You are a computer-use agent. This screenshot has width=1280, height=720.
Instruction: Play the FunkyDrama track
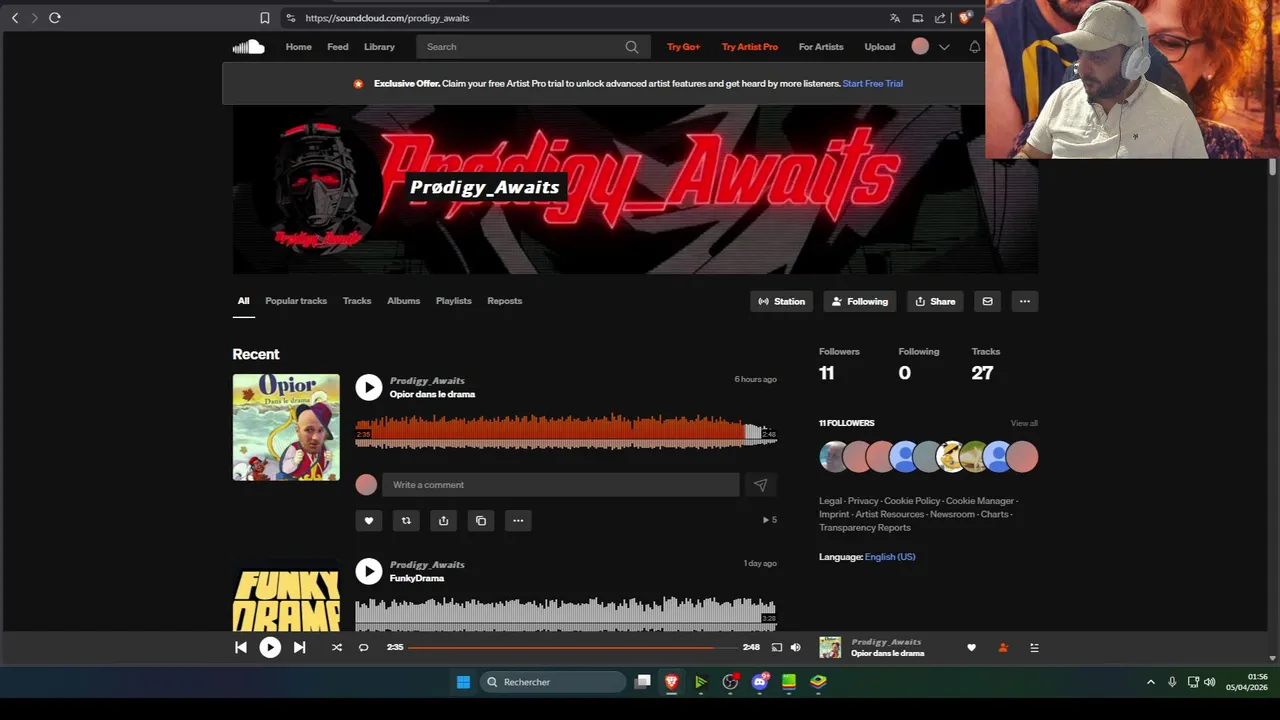pyautogui.click(x=369, y=571)
